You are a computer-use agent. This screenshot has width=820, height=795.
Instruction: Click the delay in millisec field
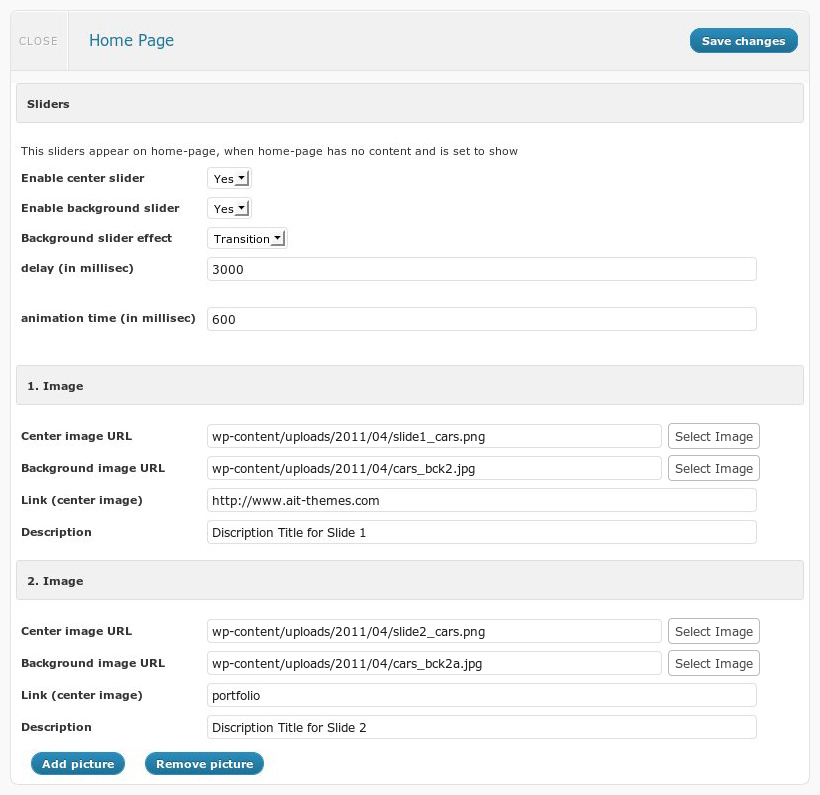point(481,269)
